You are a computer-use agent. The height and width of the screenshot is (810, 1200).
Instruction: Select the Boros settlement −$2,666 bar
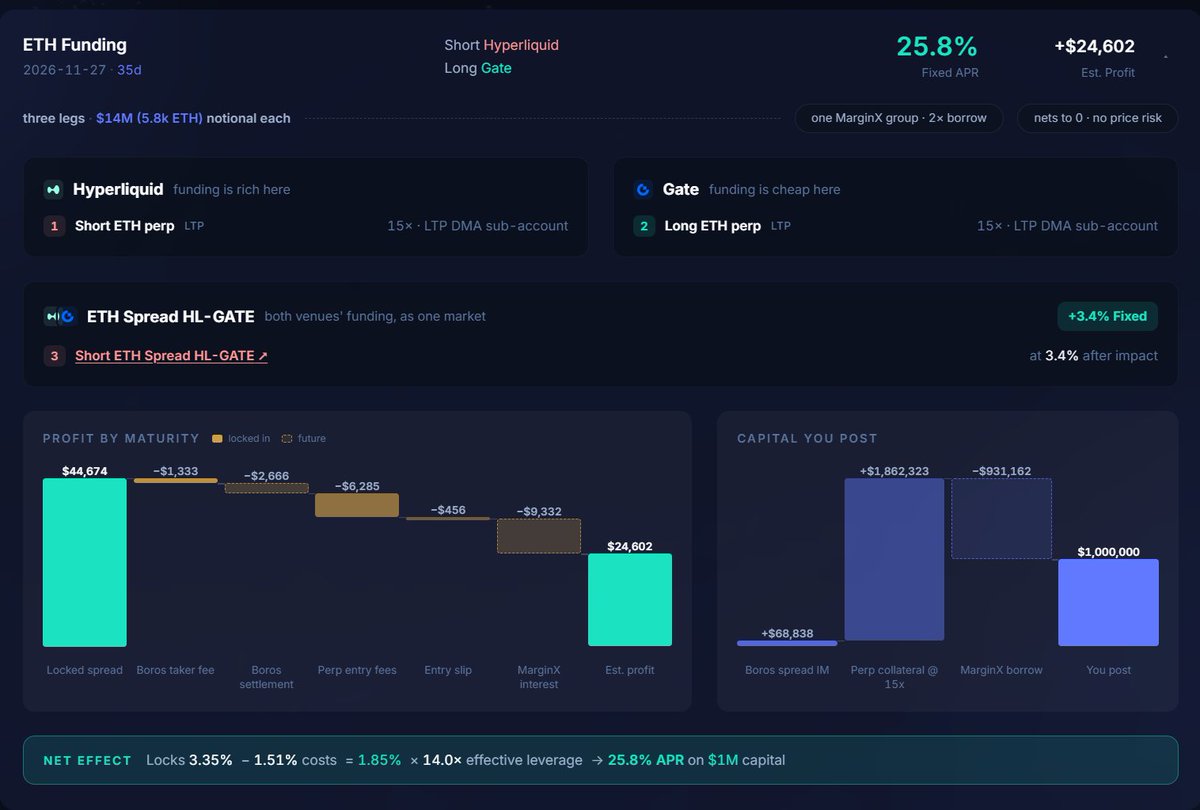click(x=267, y=488)
